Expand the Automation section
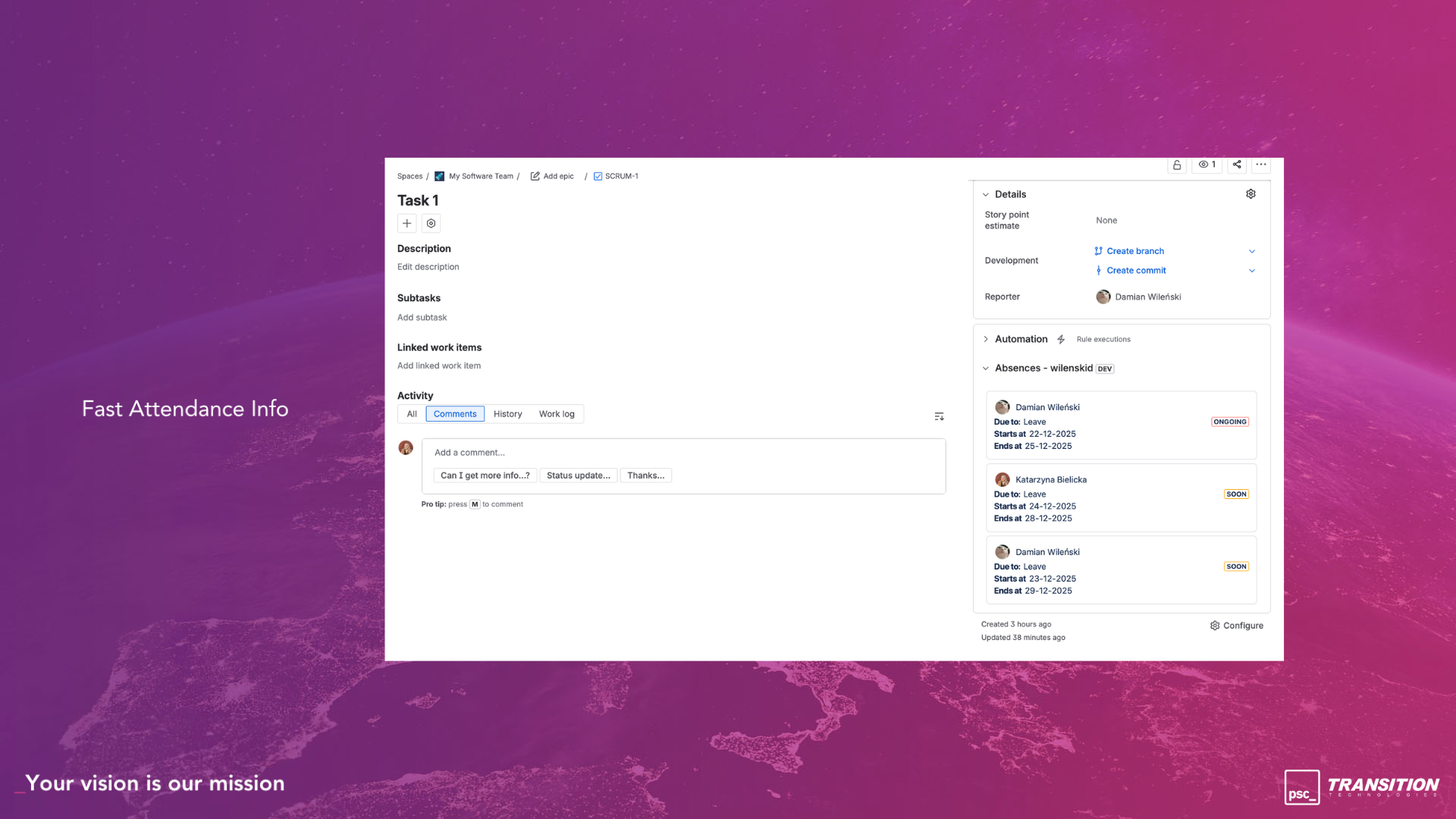 [x=986, y=339]
